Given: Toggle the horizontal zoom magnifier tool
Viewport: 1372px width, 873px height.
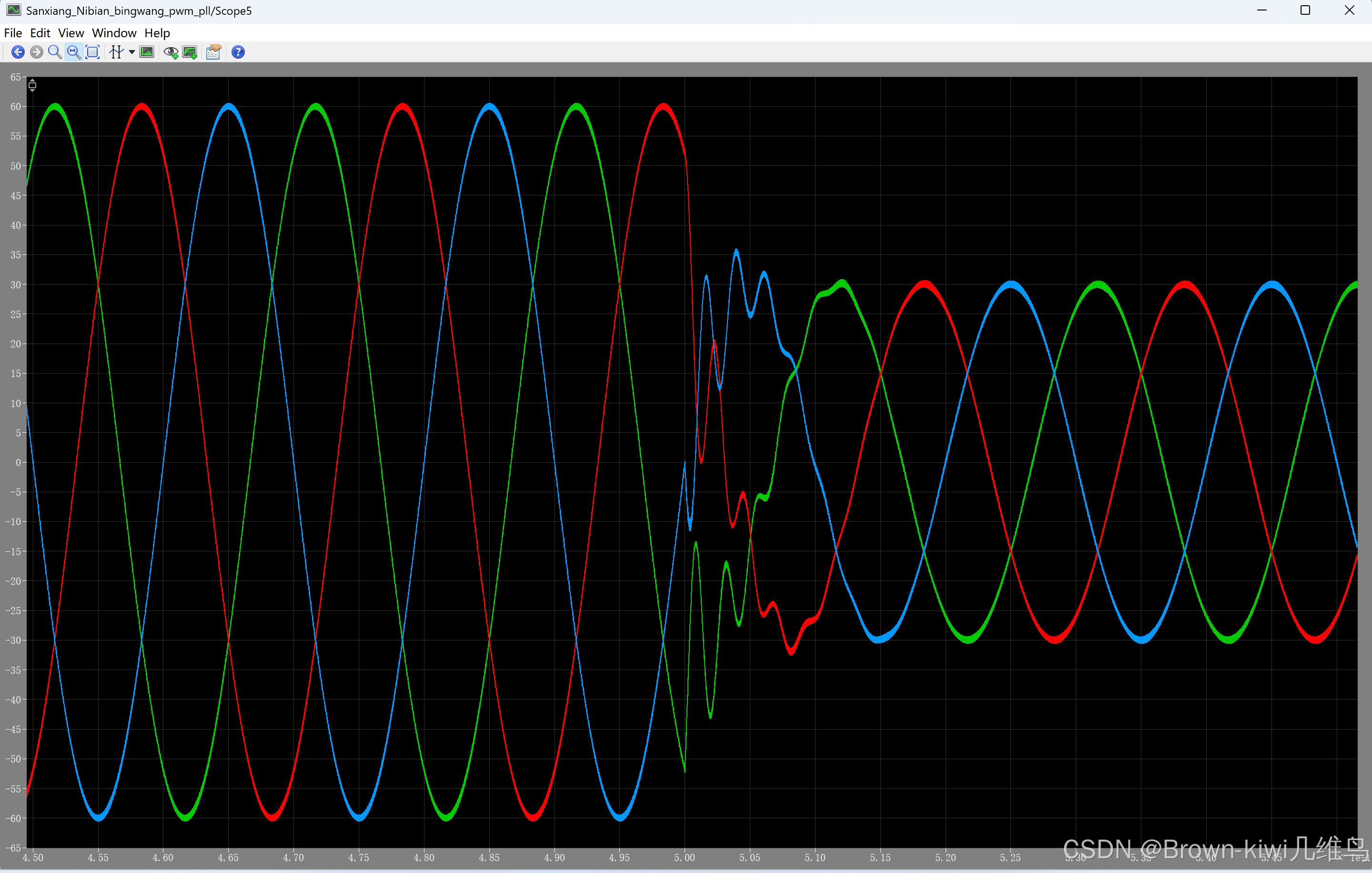Looking at the screenshot, I should [x=73, y=52].
